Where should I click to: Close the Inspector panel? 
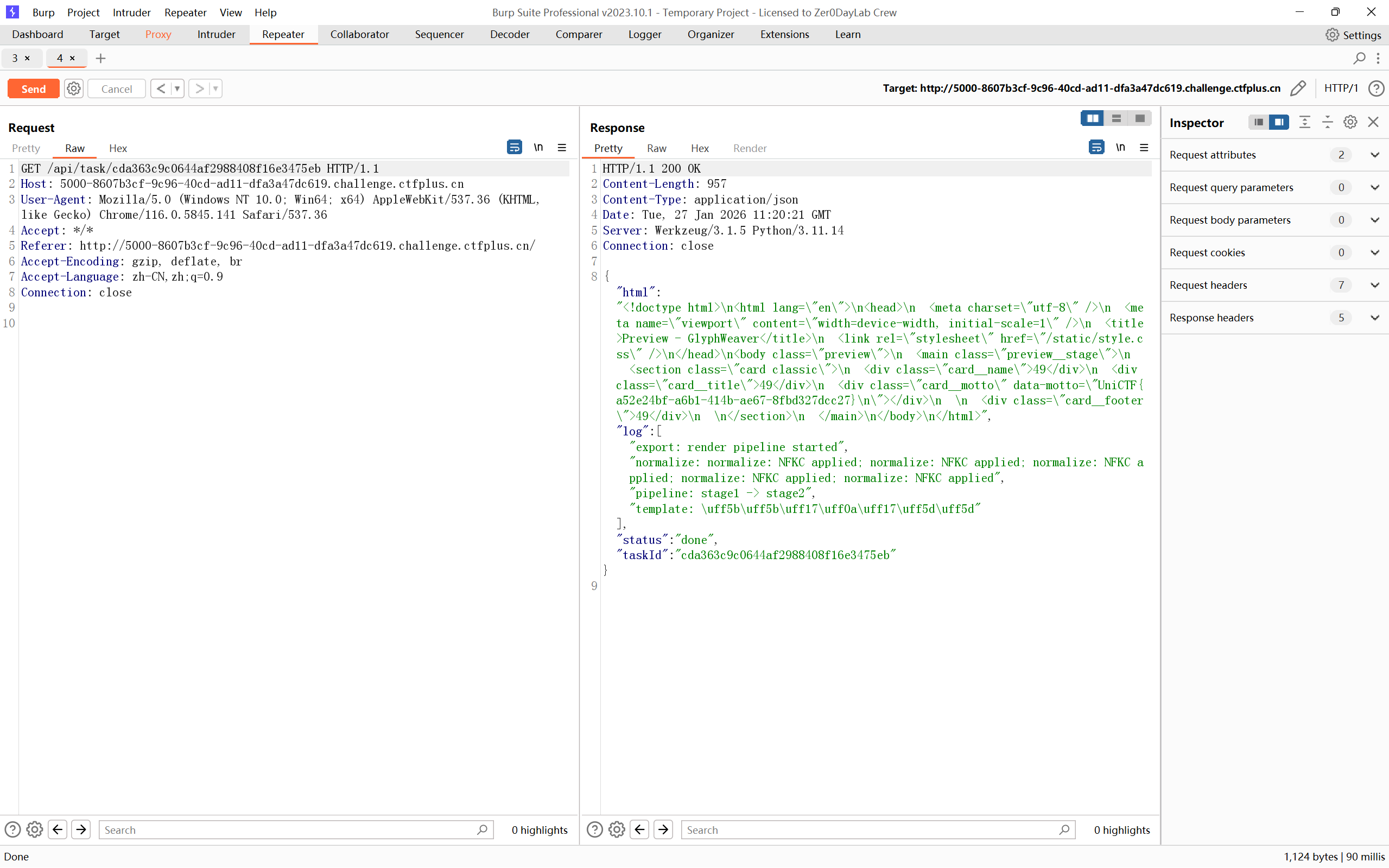click(x=1373, y=122)
